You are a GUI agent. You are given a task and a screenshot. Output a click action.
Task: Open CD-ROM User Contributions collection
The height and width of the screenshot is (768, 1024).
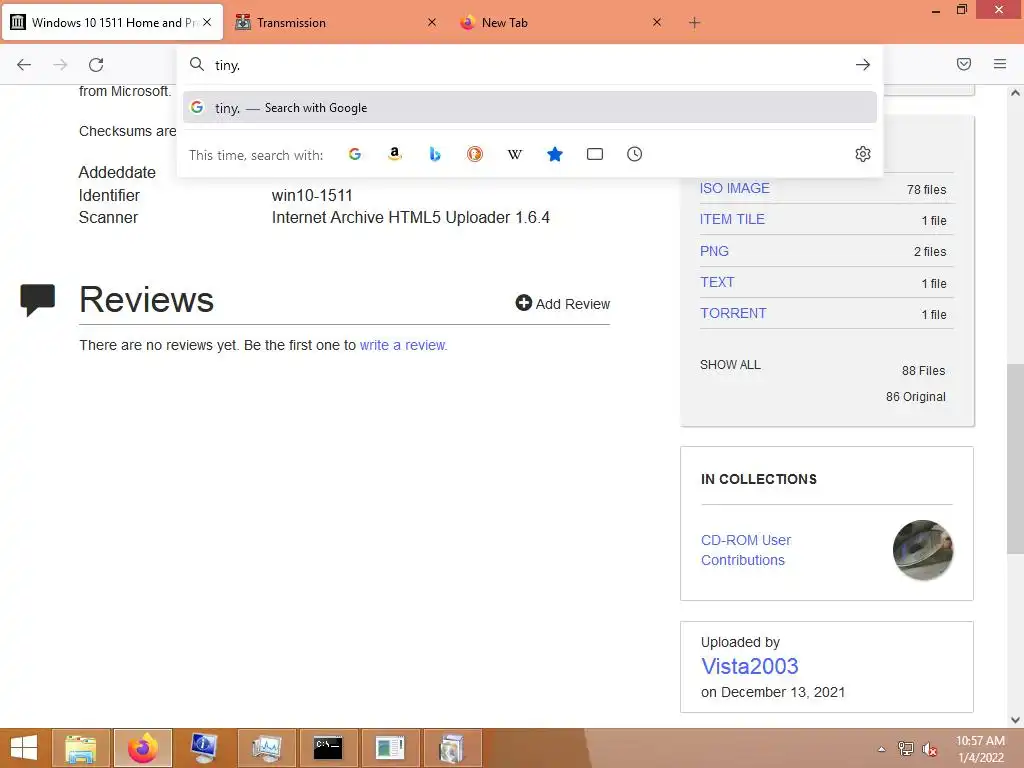[x=746, y=550]
